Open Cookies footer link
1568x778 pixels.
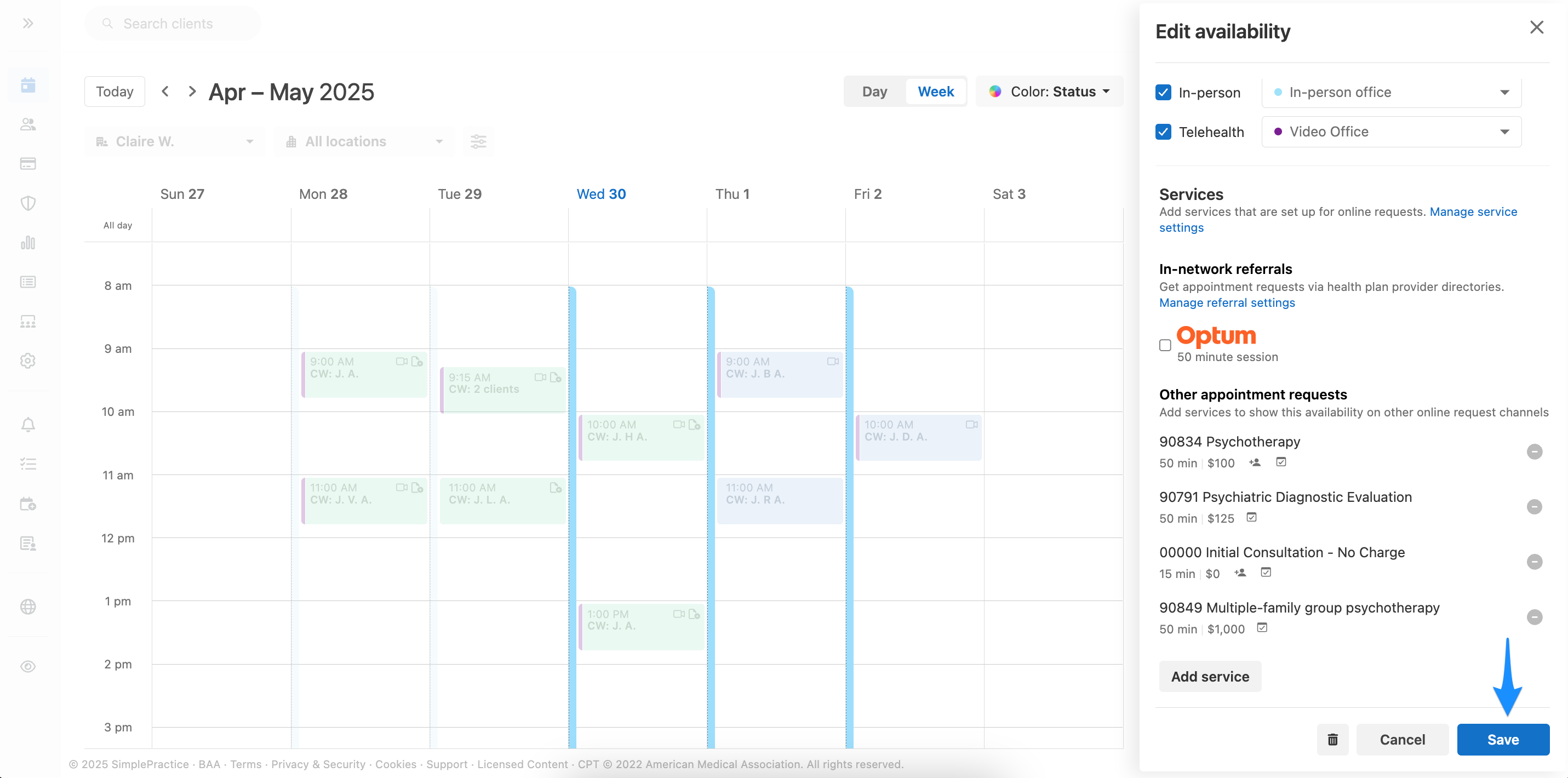pyautogui.click(x=396, y=765)
